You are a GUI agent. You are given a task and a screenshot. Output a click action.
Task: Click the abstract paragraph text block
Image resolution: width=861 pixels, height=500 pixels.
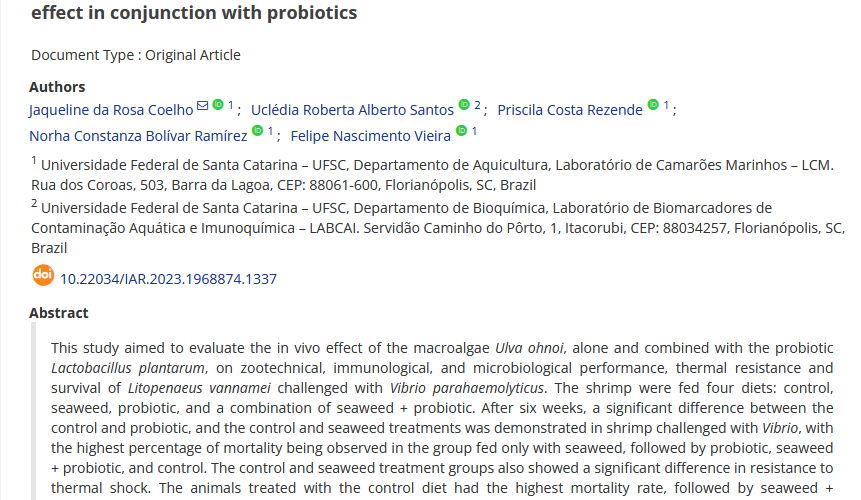[441, 417]
